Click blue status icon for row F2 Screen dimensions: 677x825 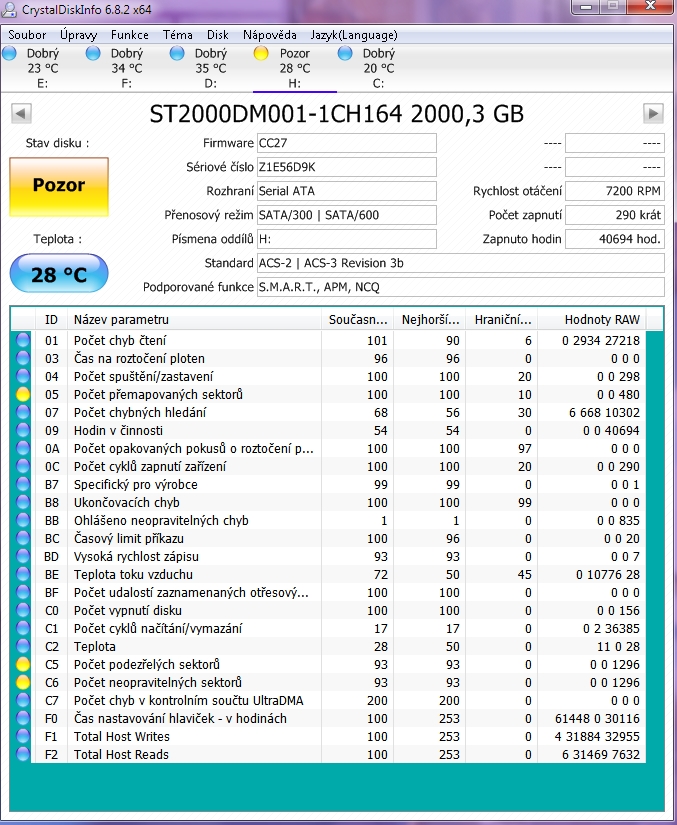click(23, 754)
